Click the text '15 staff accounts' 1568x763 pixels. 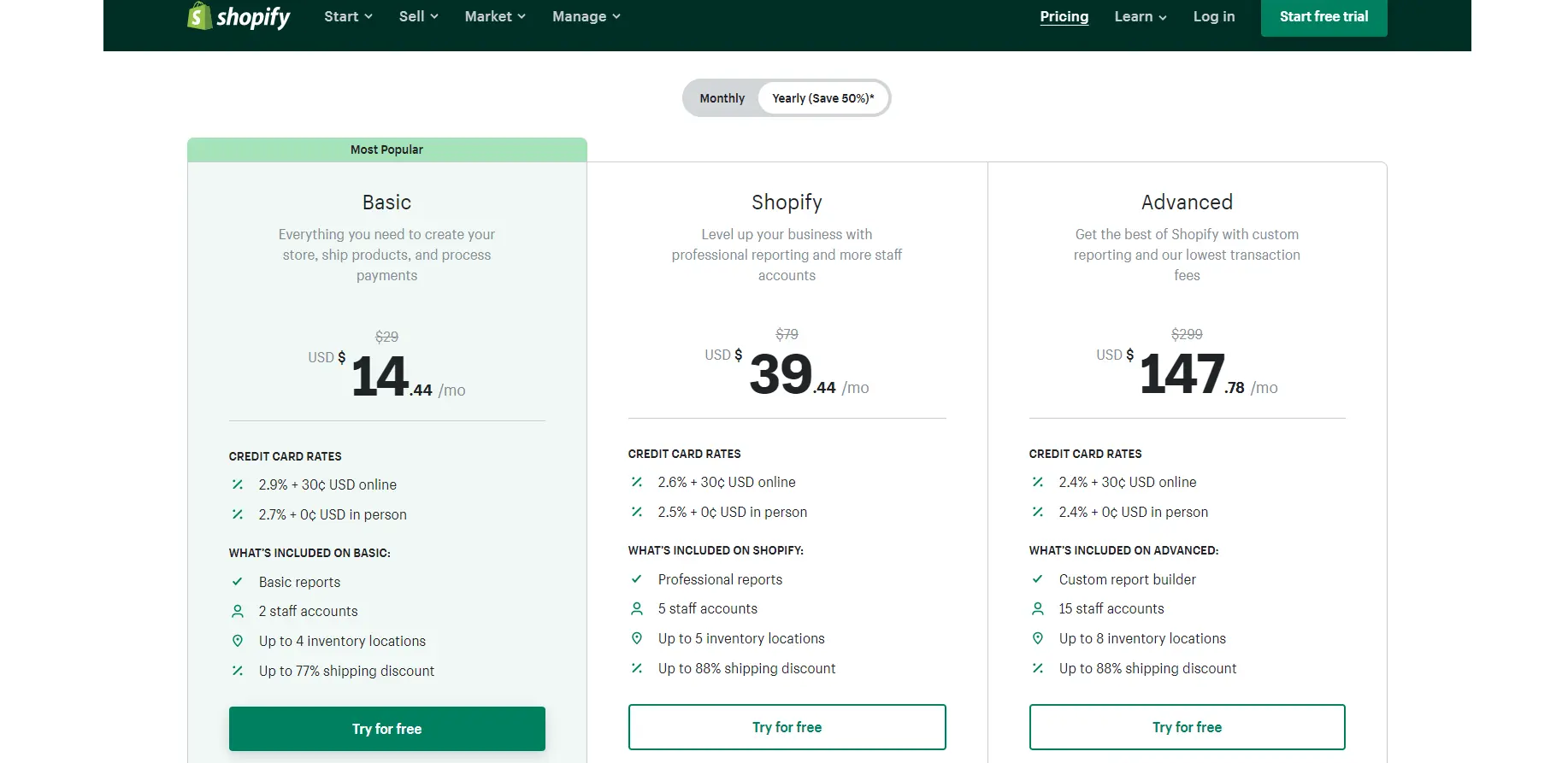[1111, 608]
